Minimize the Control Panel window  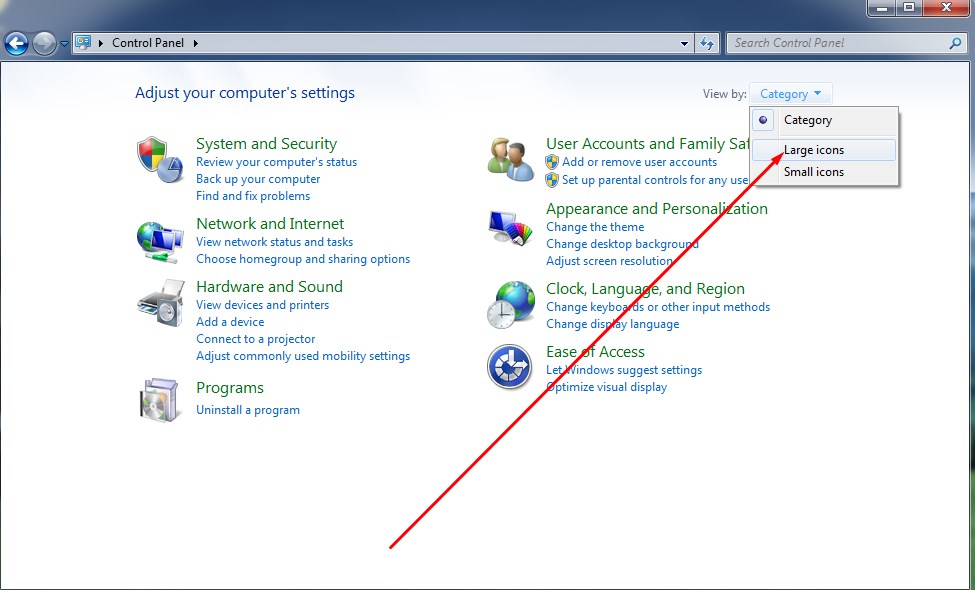coord(882,8)
